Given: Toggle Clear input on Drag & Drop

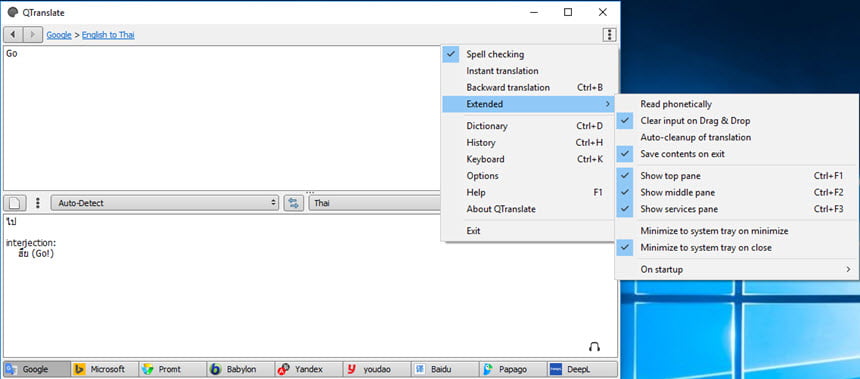Looking at the screenshot, I should 737,121.
